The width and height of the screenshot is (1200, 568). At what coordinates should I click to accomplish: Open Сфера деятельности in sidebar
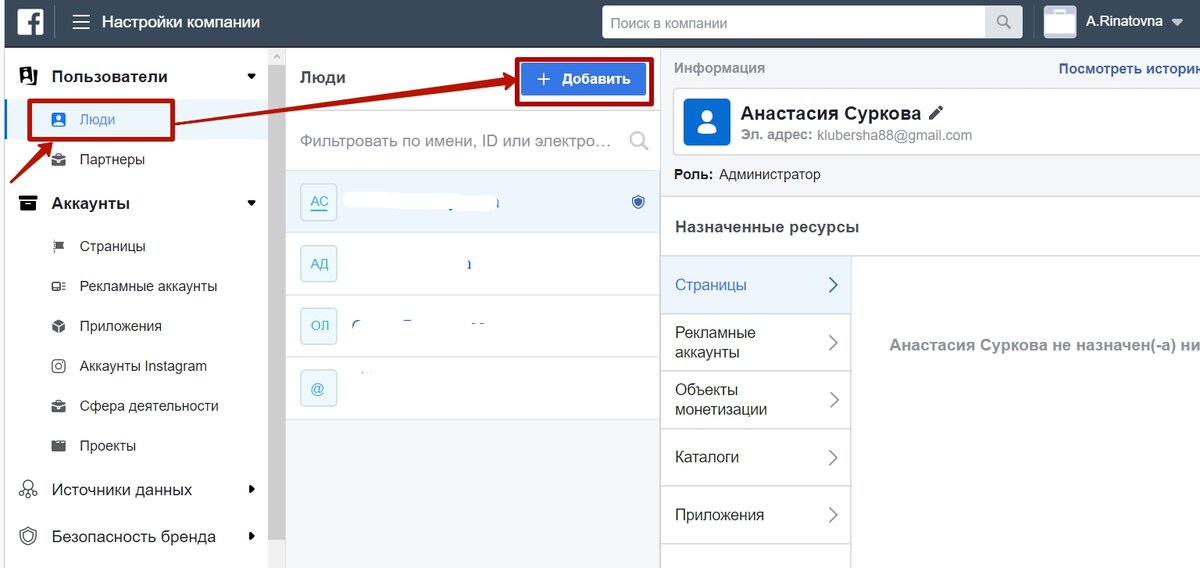[x=149, y=406]
